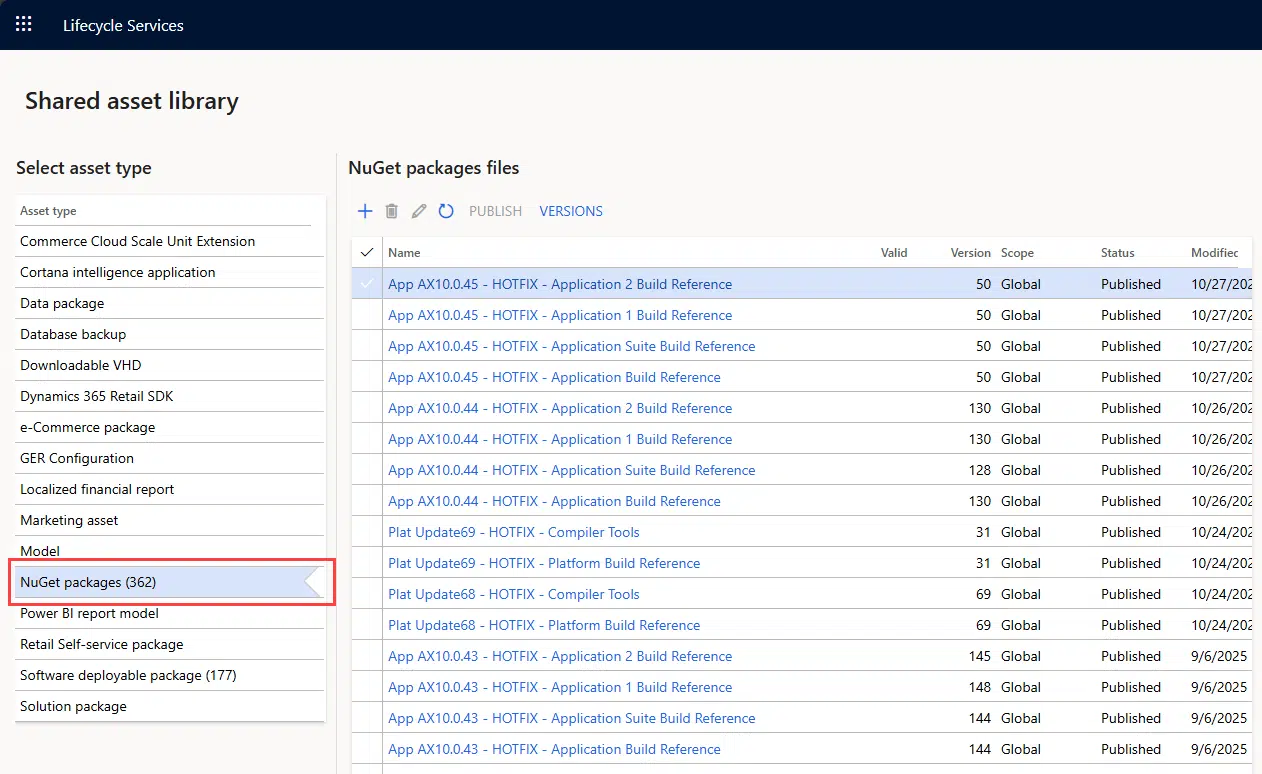Open App AX10.0.43 - HOTFIX - Application Build Reference
Image resolution: width=1262 pixels, height=774 pixels.
(x=554, y=749)
